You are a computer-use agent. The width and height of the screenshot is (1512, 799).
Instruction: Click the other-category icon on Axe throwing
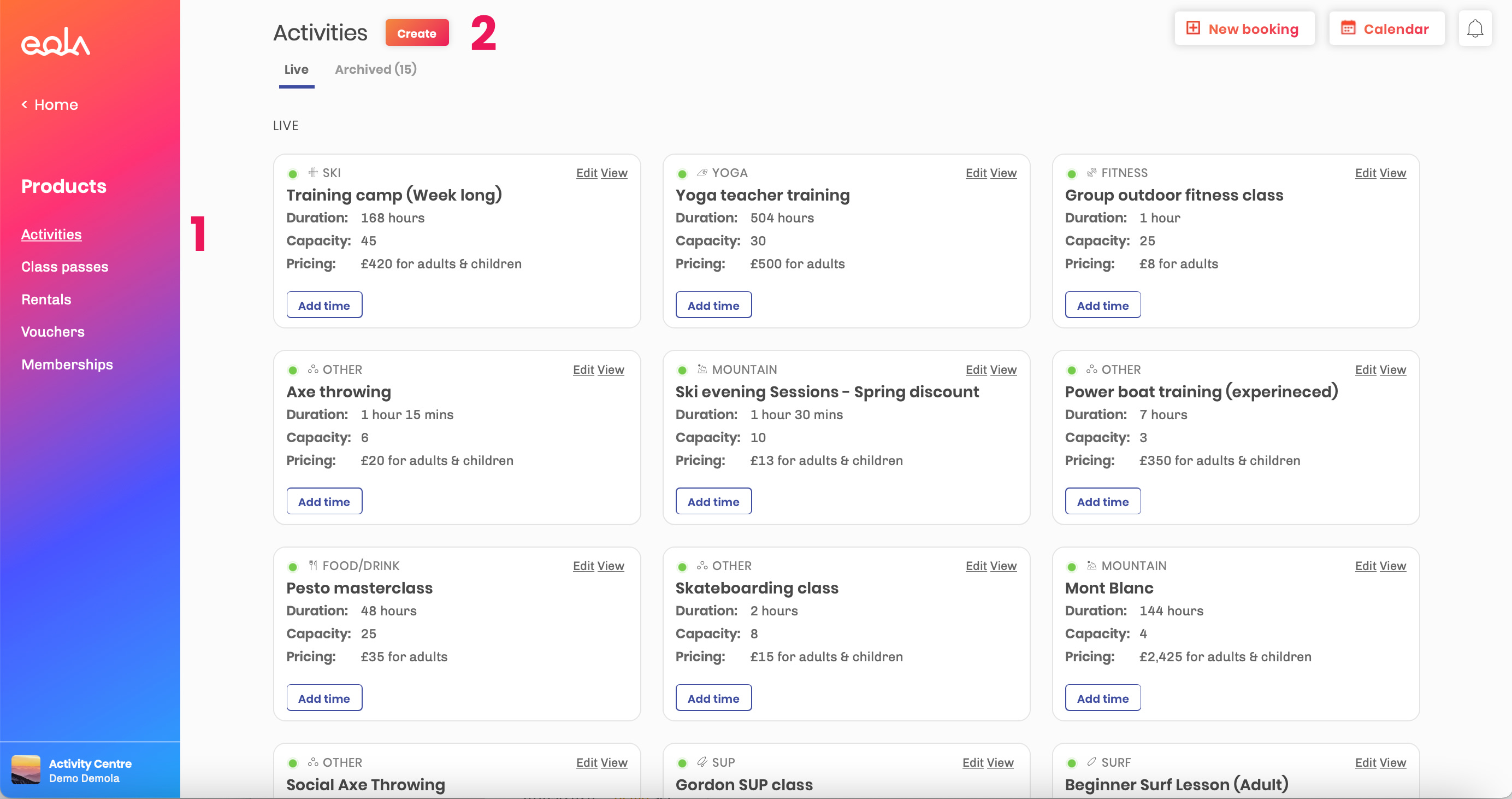tap(313, 369)
